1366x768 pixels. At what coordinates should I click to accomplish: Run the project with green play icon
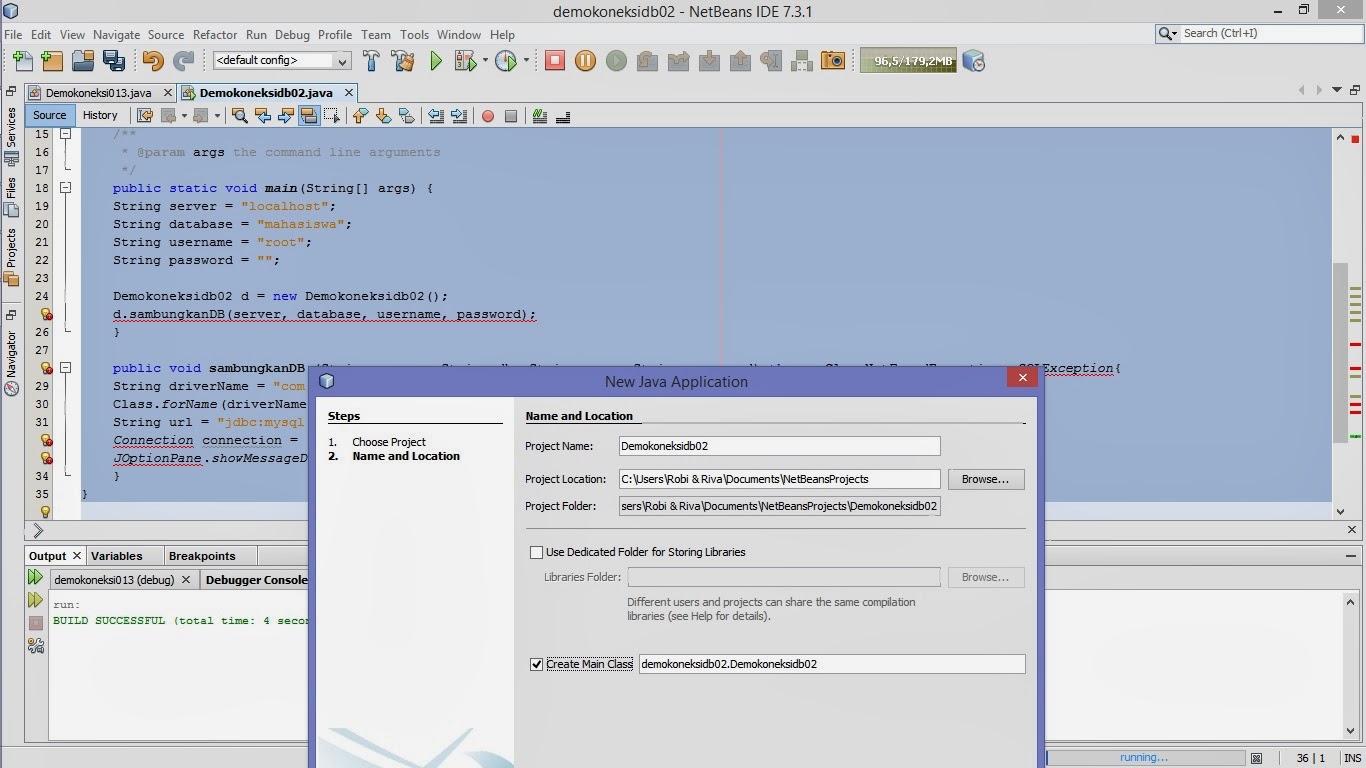[436, 60]
